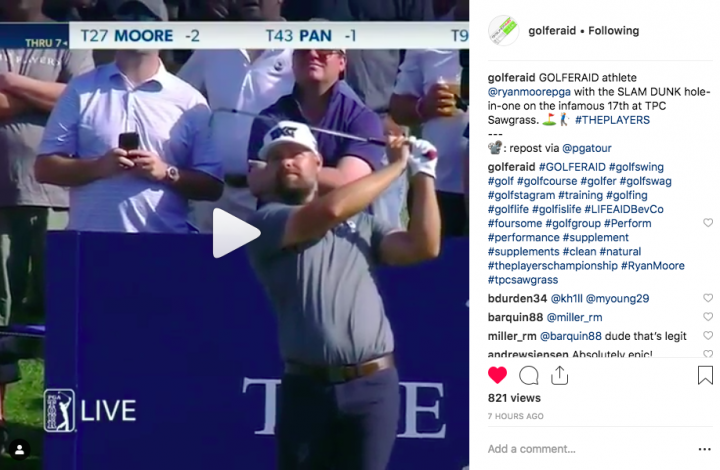The image size is (720, 470).
Task: Share the post with arrow icon
Action: (x=559, y=375)
